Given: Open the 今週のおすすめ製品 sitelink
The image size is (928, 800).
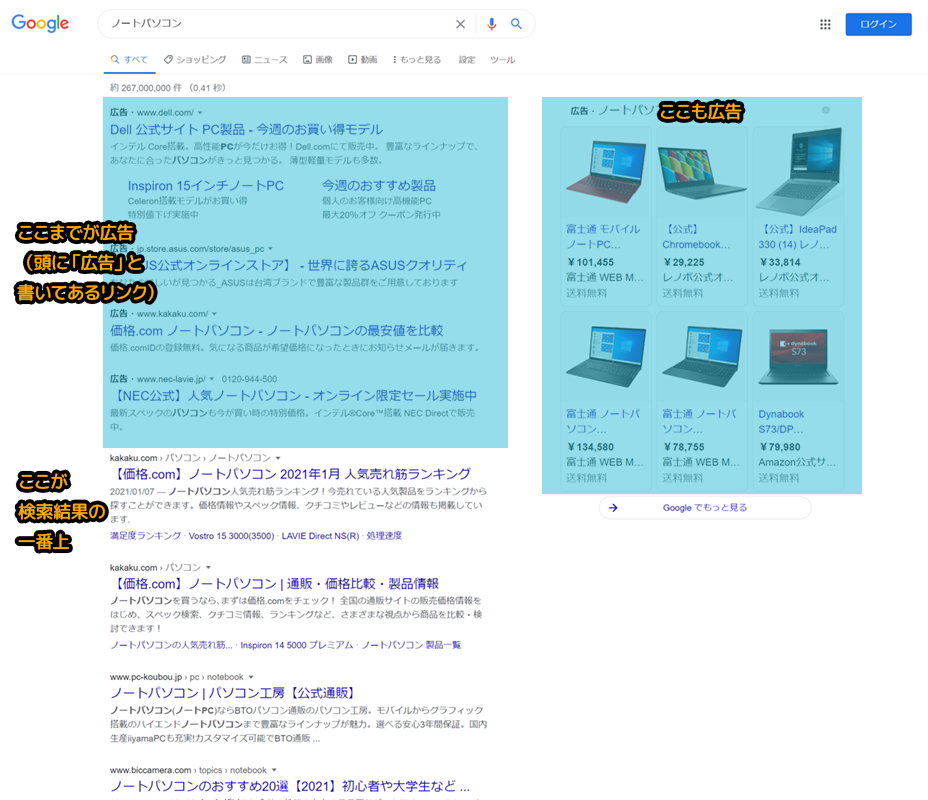Looking at the screenshot, I should (x=379, y=185).
